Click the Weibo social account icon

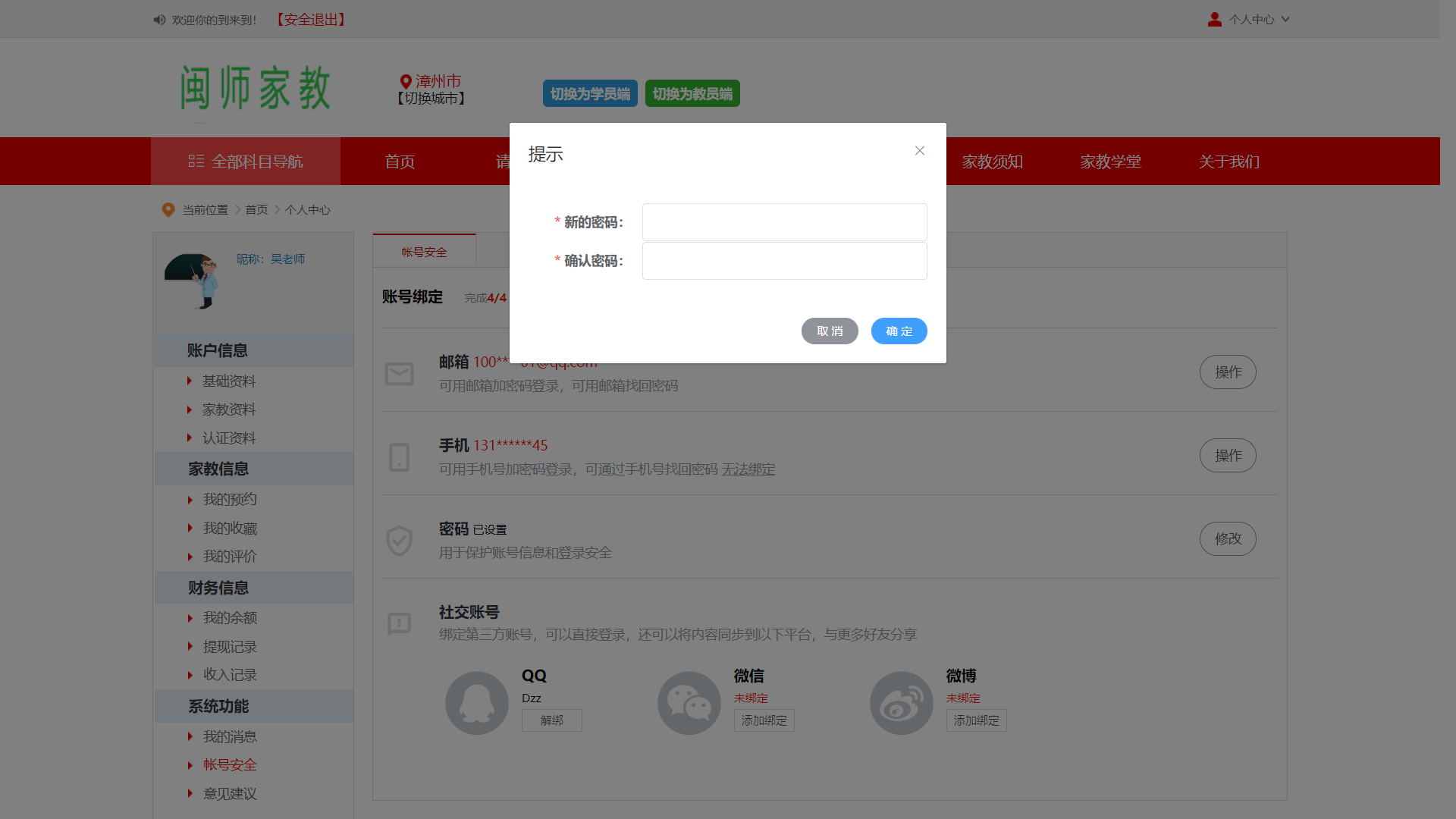(901, 703)
